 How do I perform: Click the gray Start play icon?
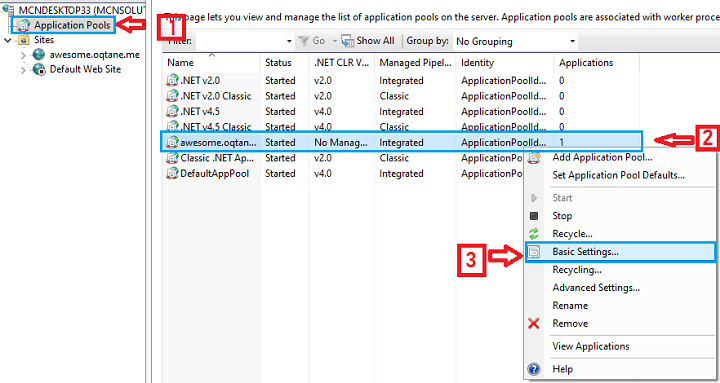tap(534, 198)
